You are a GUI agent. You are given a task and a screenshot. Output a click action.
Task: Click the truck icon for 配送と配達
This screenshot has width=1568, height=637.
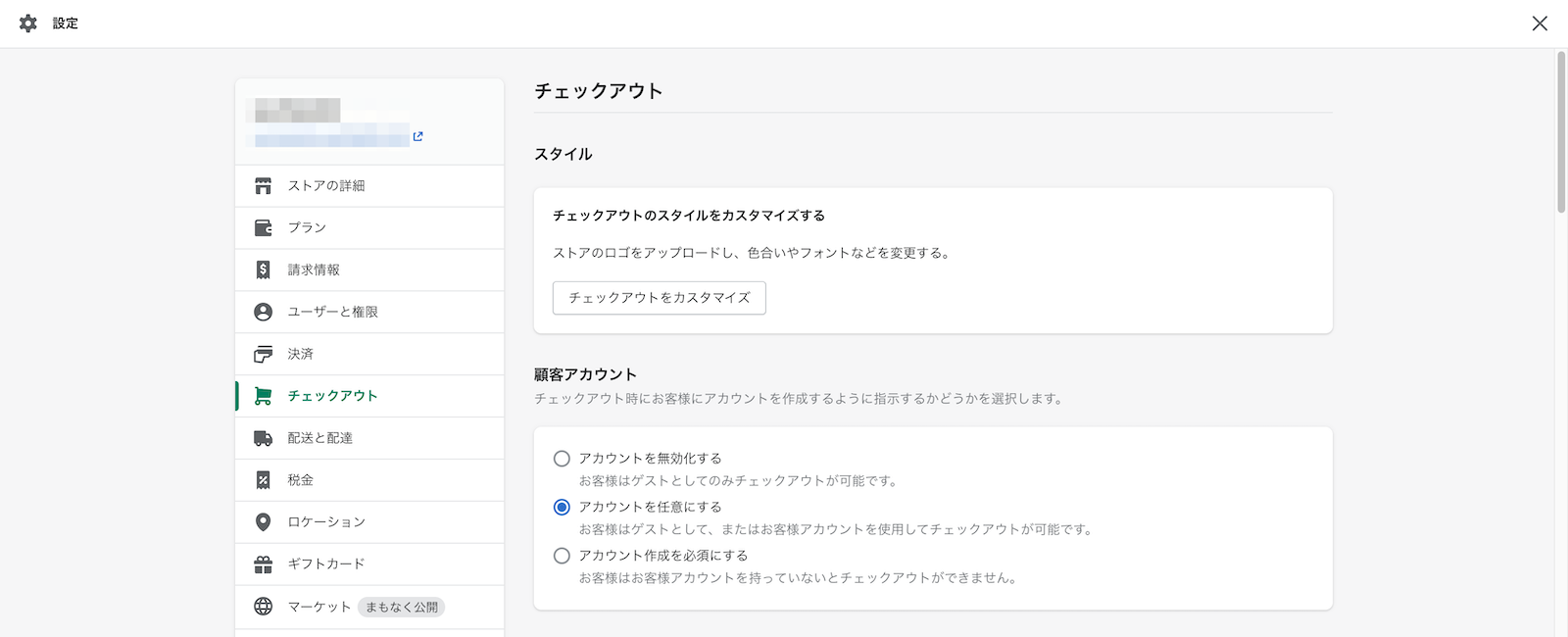[x=263, y=438]
